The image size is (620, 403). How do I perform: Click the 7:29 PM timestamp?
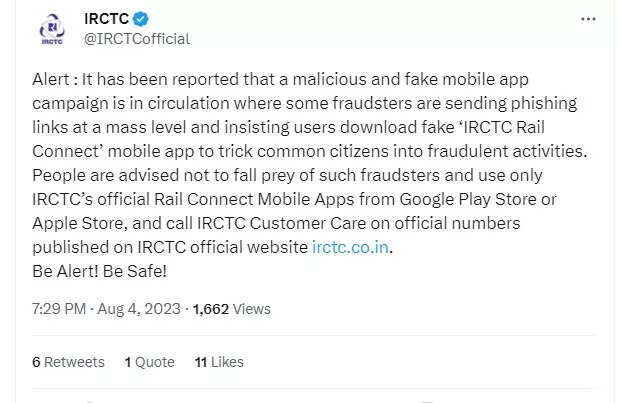click(x=58, y=309)
